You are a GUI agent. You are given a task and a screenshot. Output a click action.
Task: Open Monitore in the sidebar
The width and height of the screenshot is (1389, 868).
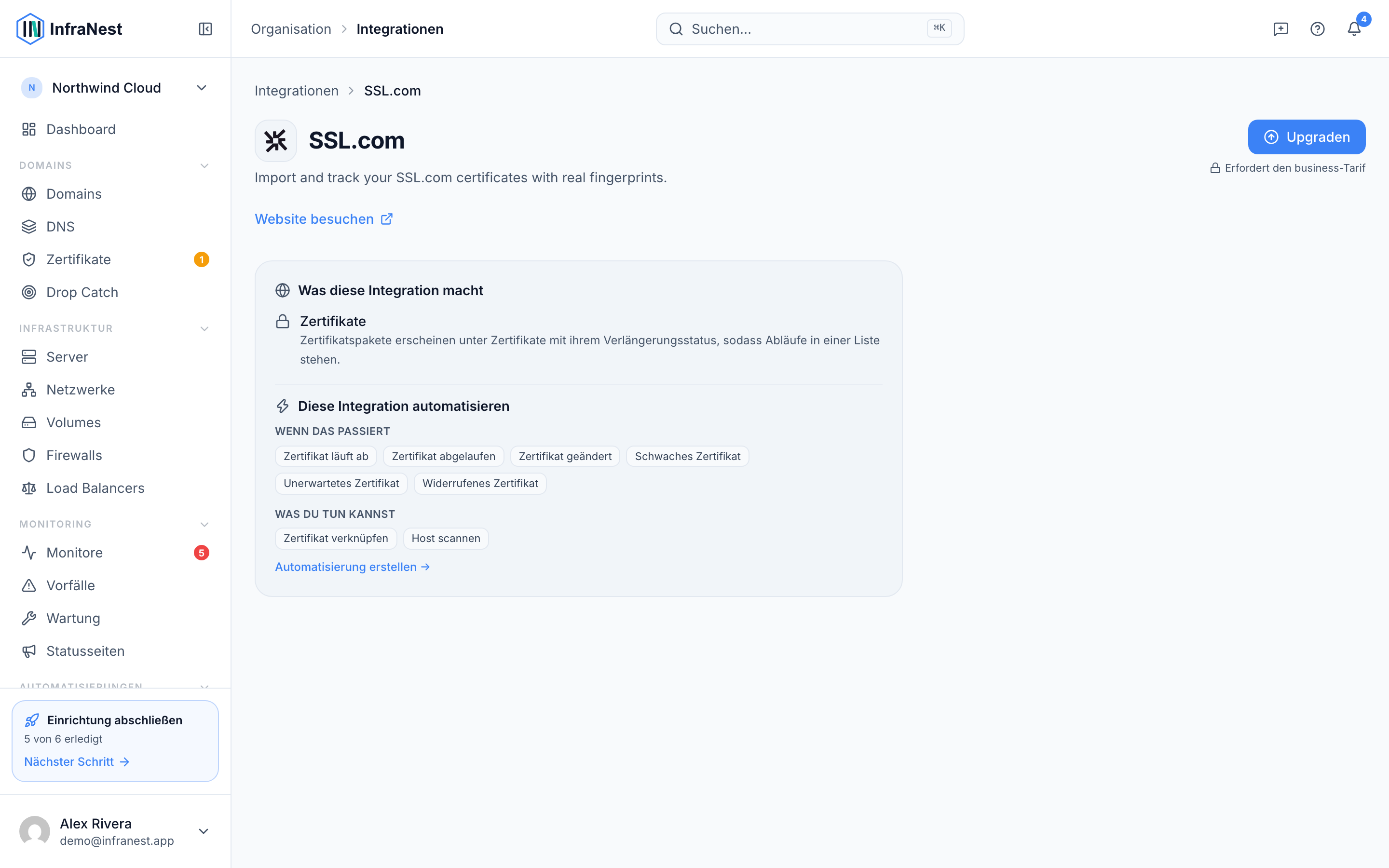coord(115,553)
